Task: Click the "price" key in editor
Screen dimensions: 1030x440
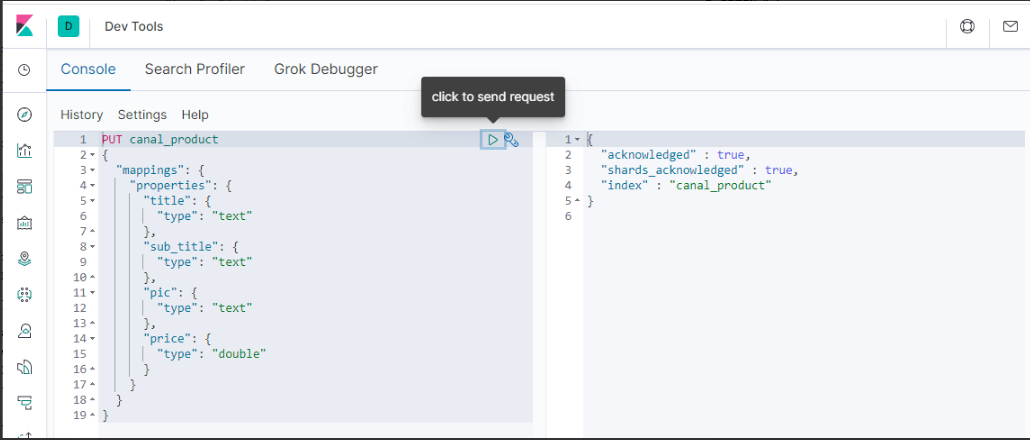Action: pyautogui.click(x=169, y=339)
